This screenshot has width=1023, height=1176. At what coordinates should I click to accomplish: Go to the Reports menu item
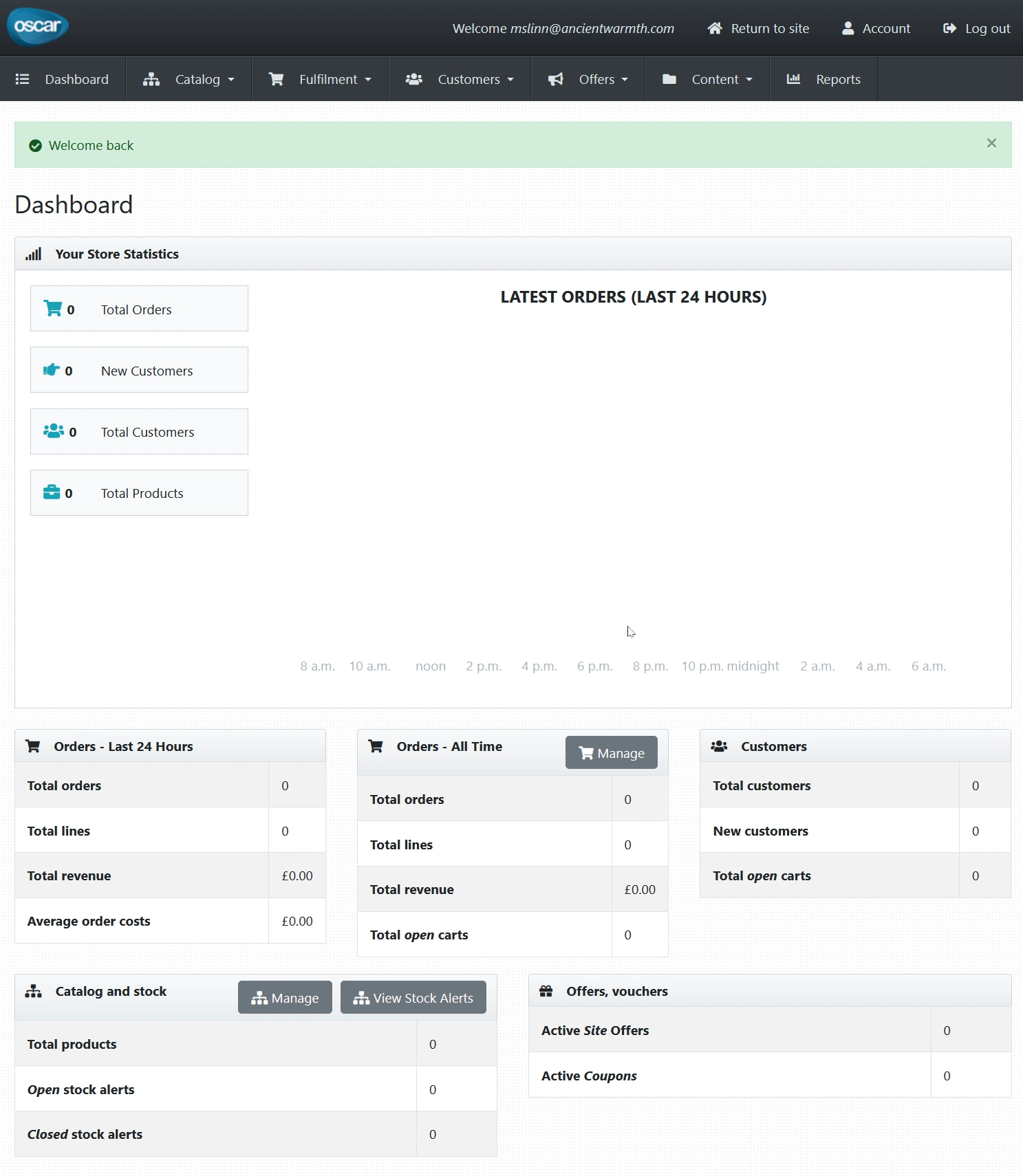(x=823, y=79)
